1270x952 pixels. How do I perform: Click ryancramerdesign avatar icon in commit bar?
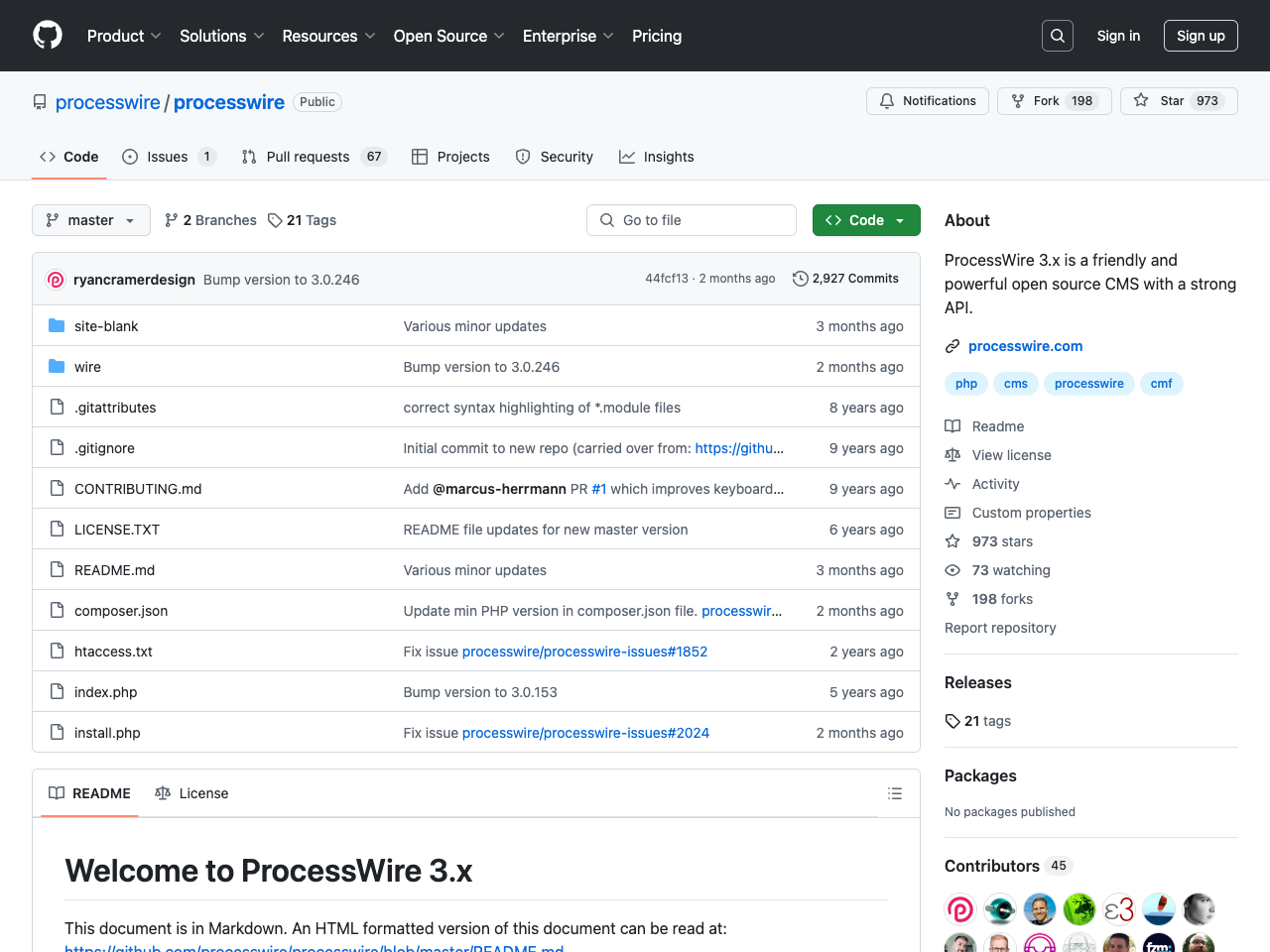[x=57, y=280]
